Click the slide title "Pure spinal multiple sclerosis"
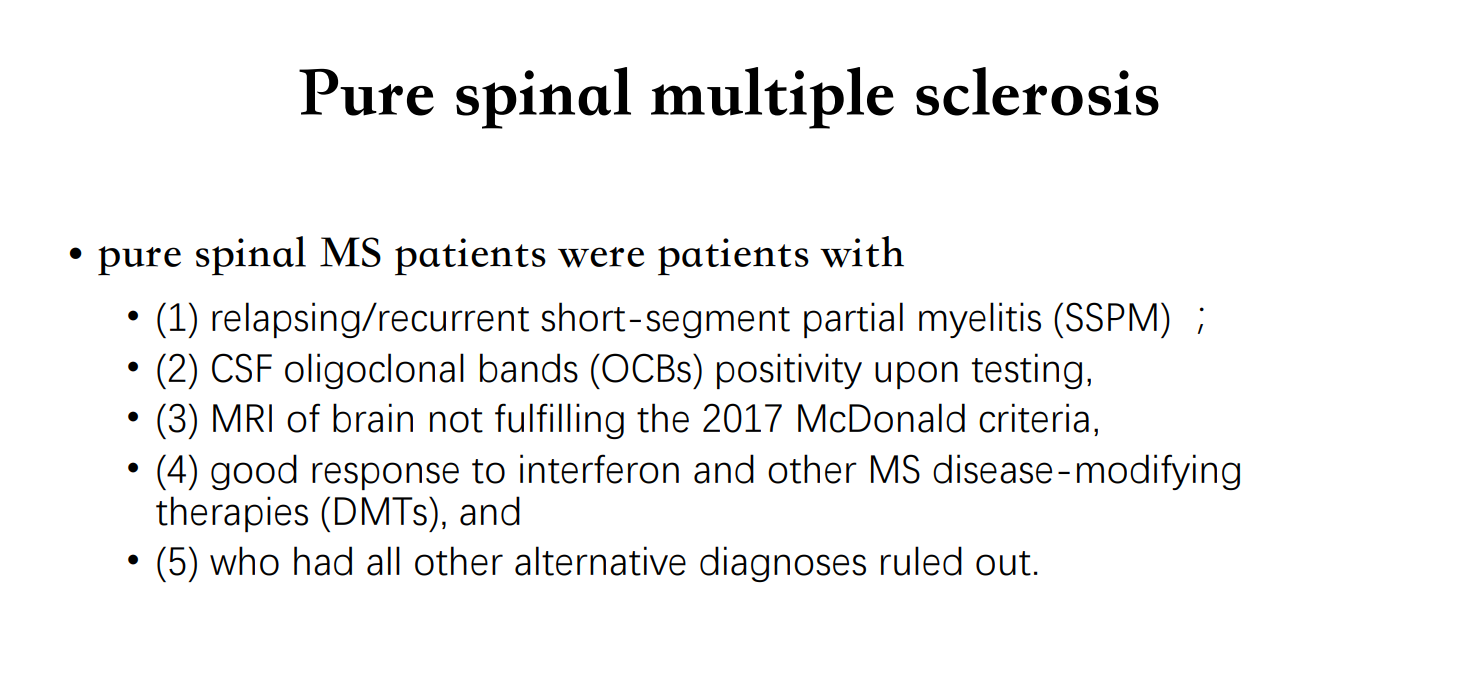This screenshot has height=679, width=1458. pyautogui.click(x=729, y=95)
